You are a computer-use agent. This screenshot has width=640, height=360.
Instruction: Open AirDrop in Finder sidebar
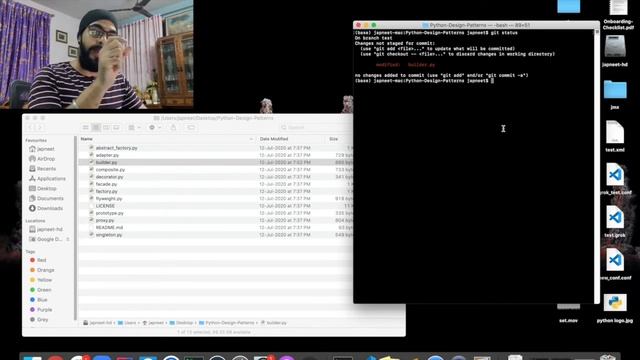42,159
